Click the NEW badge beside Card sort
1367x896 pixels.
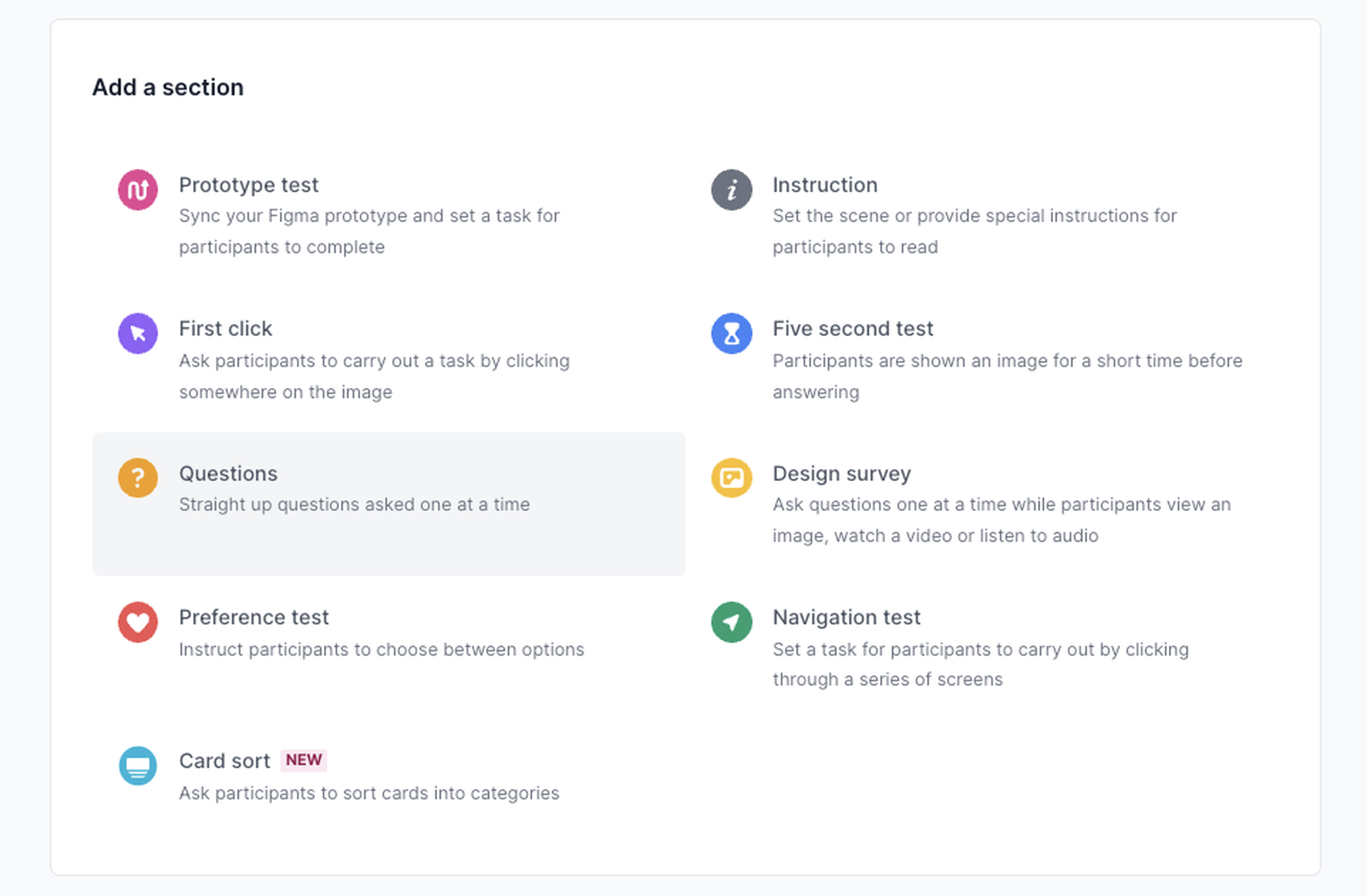303,760
